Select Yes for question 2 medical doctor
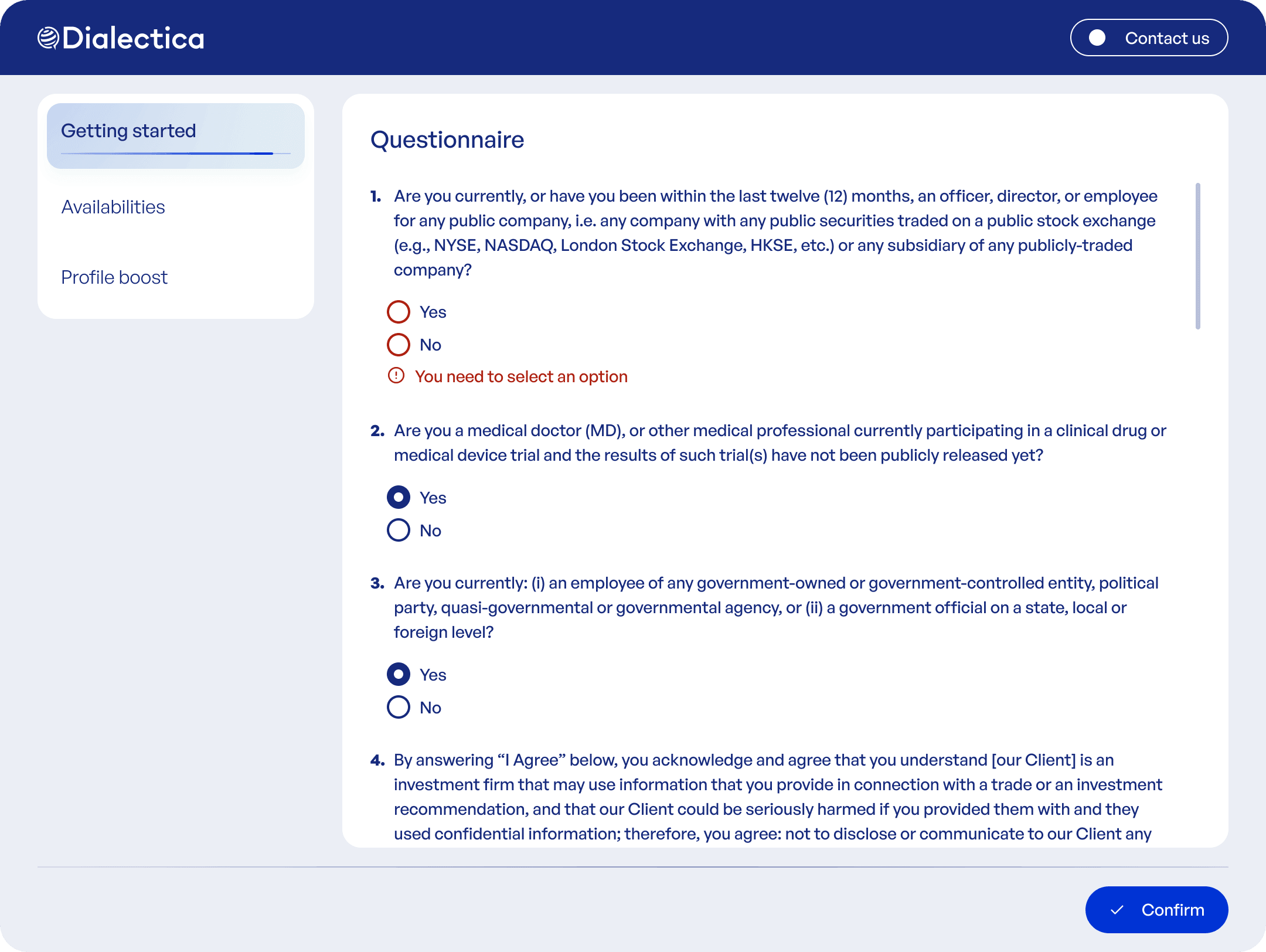The width and height of the screenshot is (1266, 952). point(399,497)
